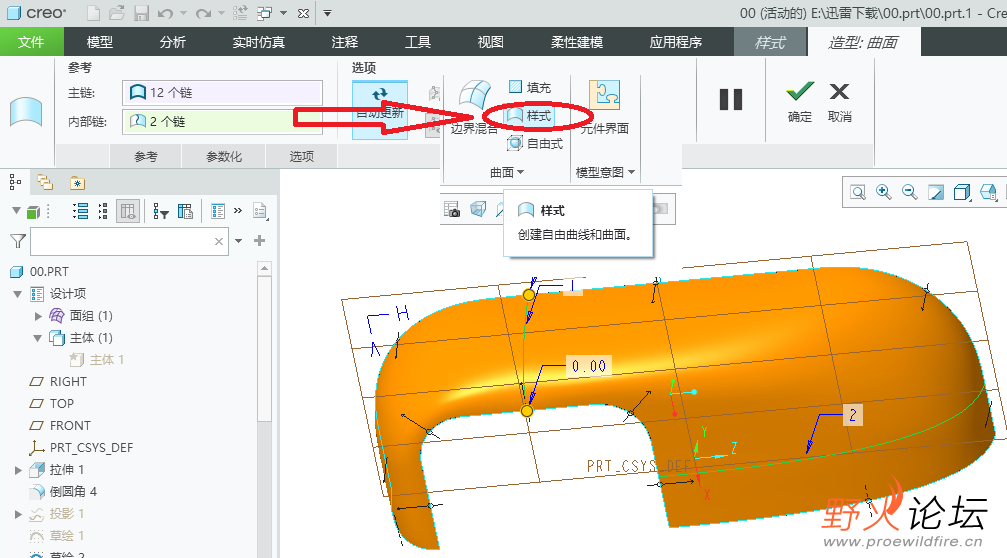The width and height of the screenshot is (1007, 558).
Task: Click the Windows switch icon in quick access toolbar
Action: tap(264, 13)
